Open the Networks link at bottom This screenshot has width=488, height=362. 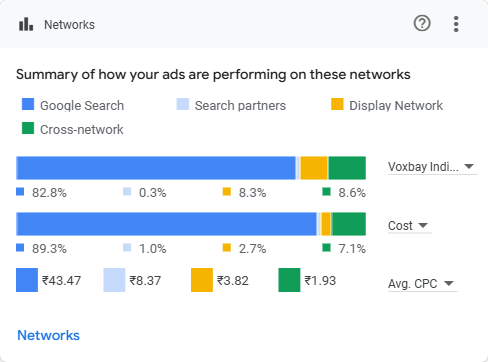pos(48,335)
